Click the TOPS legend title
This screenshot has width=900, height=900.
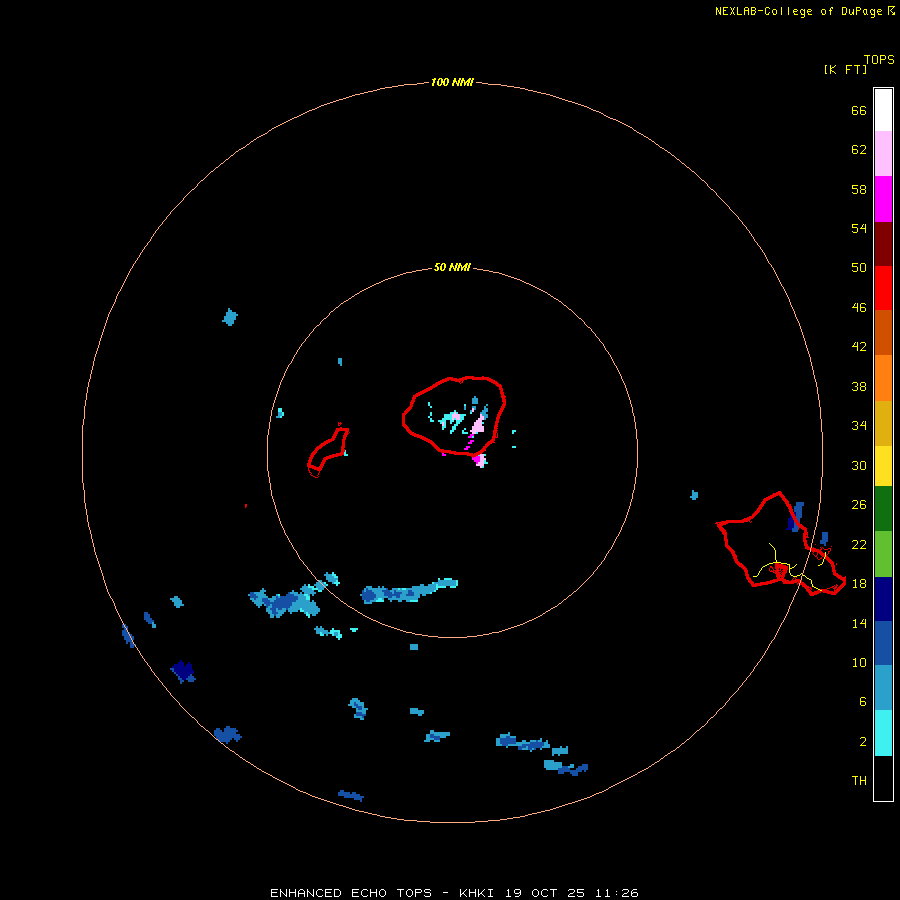[879, 60]
